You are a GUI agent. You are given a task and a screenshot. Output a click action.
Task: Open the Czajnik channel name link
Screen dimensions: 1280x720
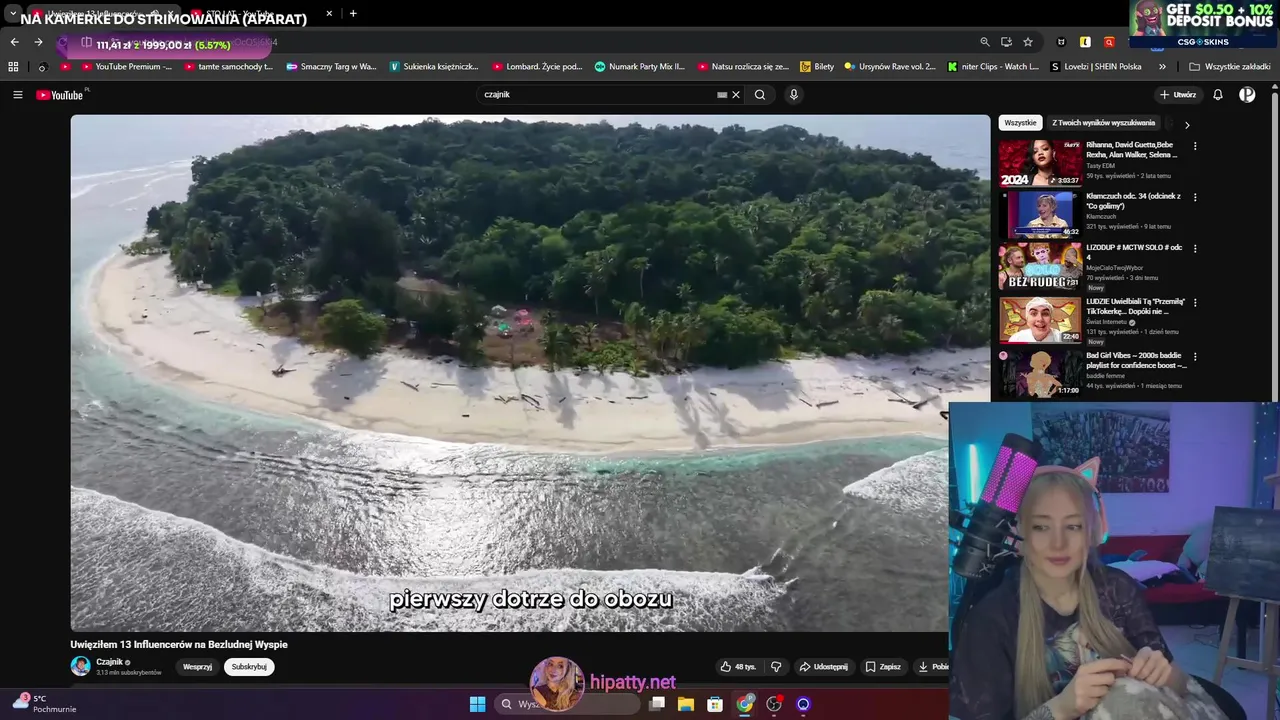109,662
